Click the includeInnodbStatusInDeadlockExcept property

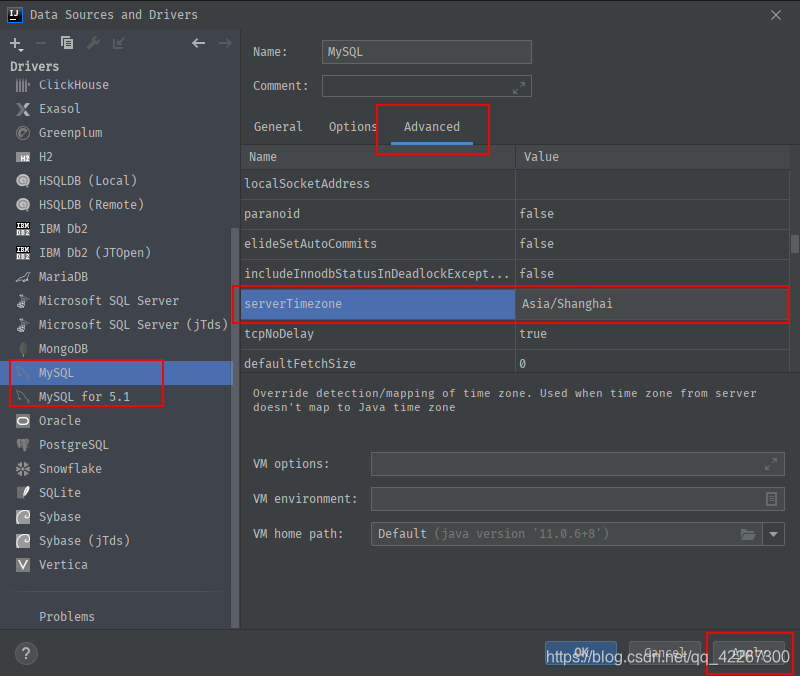[x=377, y=274]
